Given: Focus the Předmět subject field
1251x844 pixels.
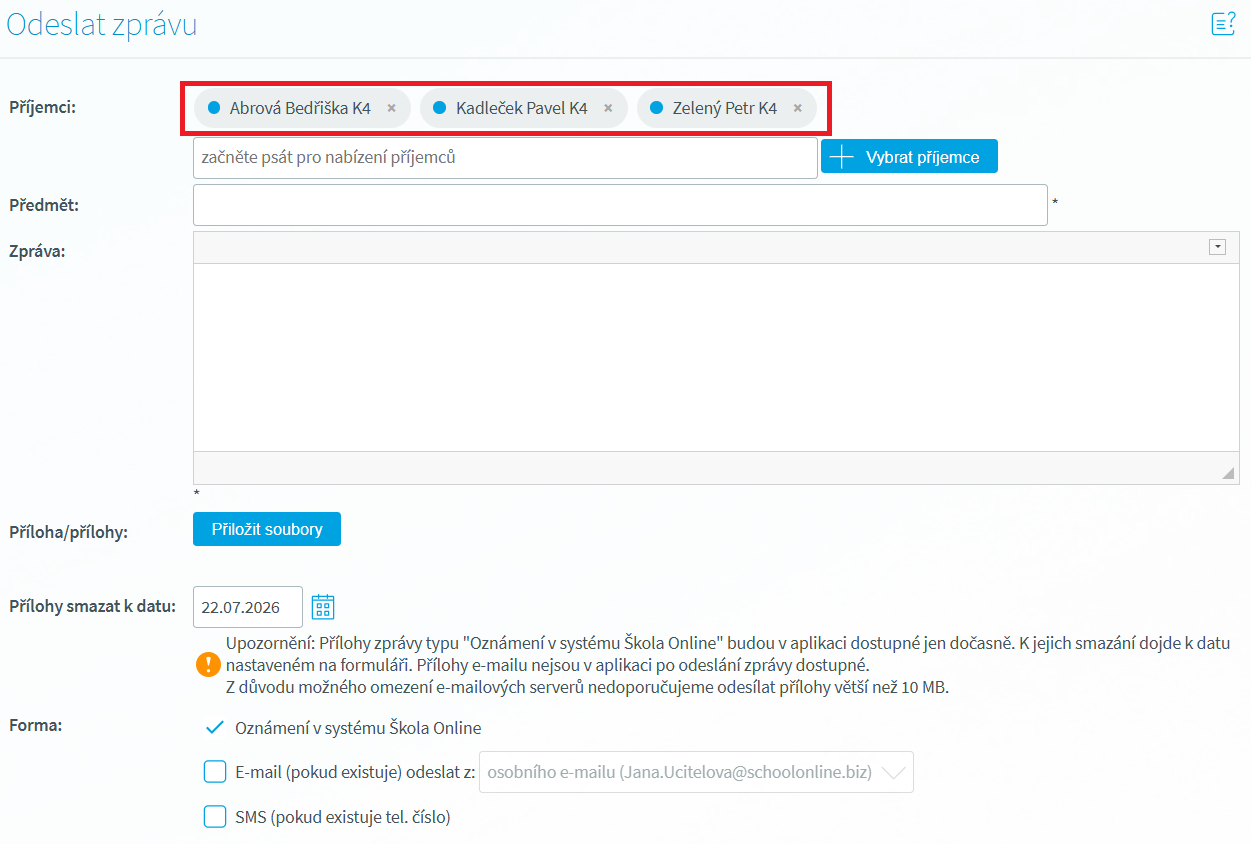Looking at the screenshot, I should click(x=620, y=205).
